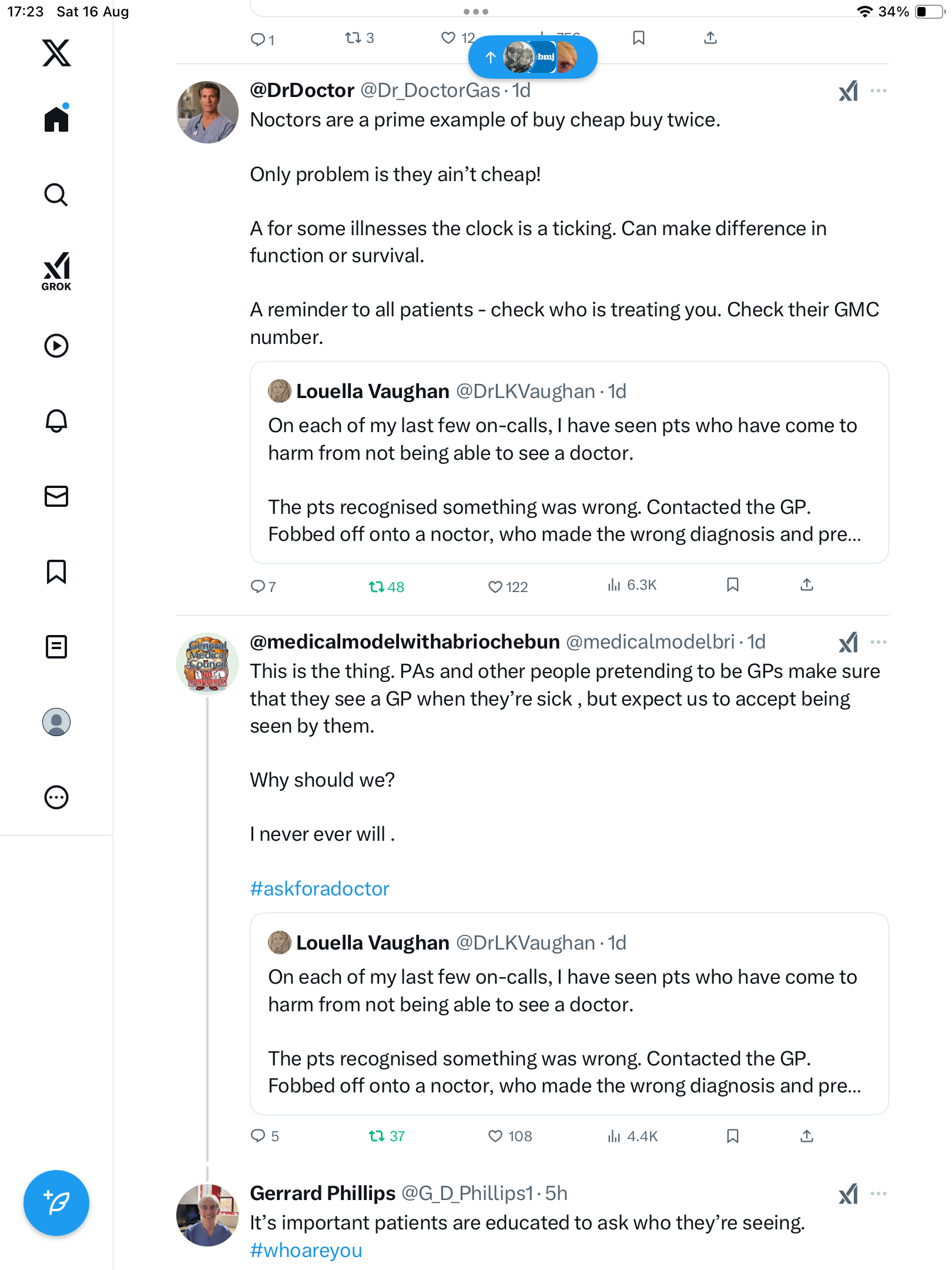Compose a new post
Viewport: 952px width, 1270px height.
[x=56, y=1203]
